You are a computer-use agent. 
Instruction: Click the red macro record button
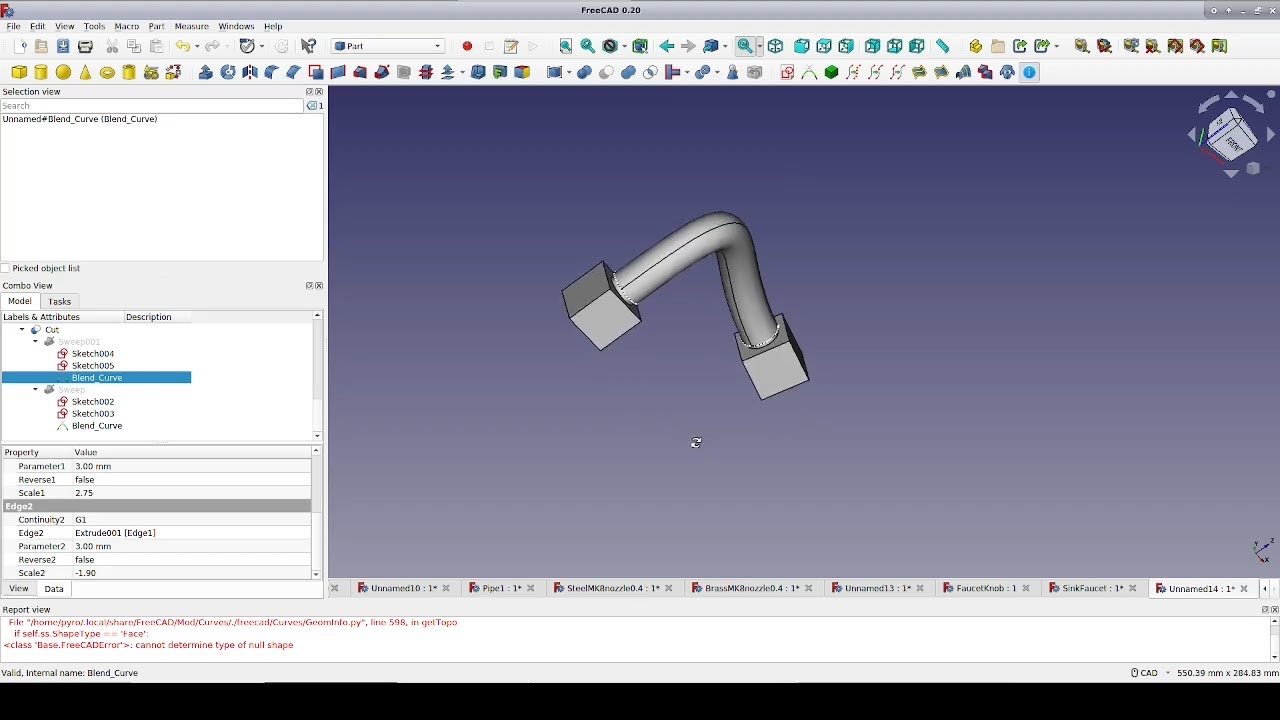tap(467, 46)
